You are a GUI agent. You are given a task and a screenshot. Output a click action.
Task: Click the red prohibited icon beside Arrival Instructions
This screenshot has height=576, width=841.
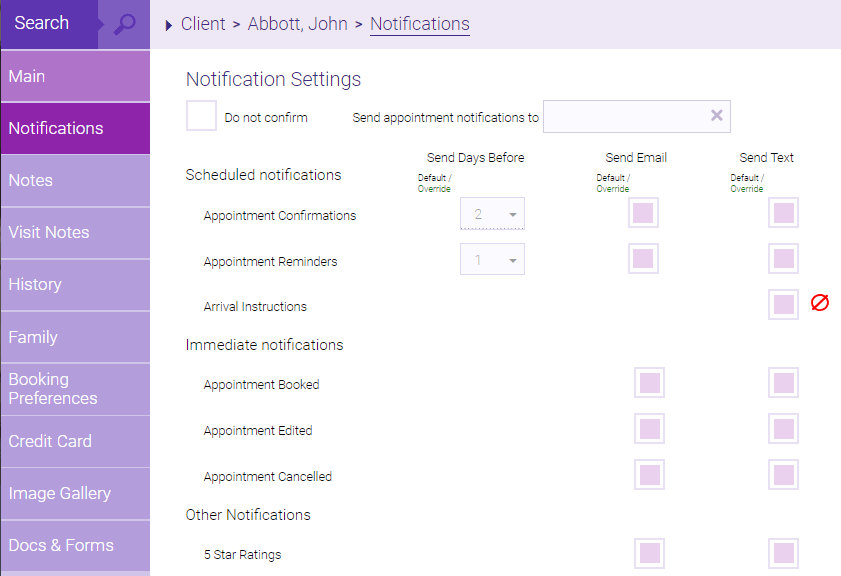[x=820, y=302]
